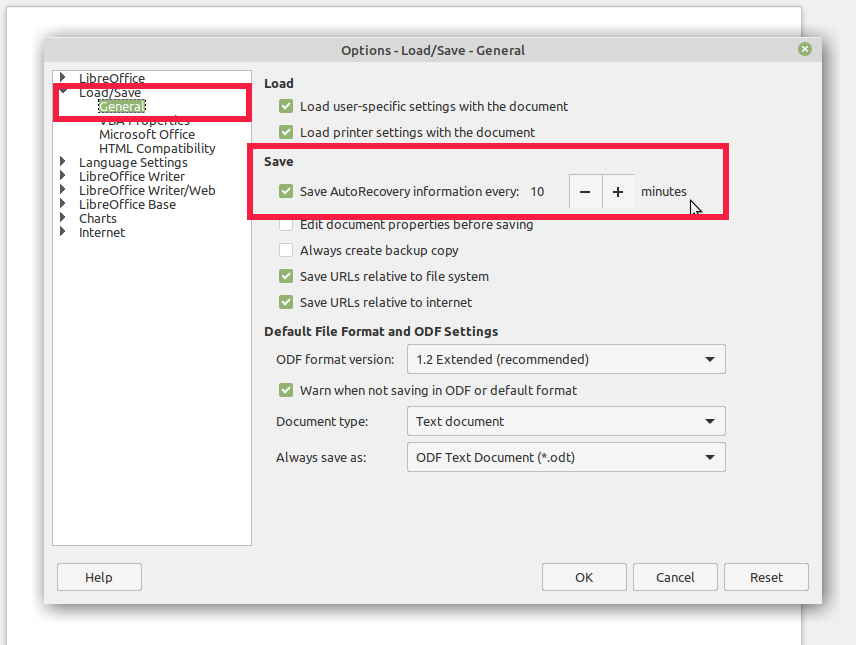Select General under Load/Save

[x=122, y=106]
